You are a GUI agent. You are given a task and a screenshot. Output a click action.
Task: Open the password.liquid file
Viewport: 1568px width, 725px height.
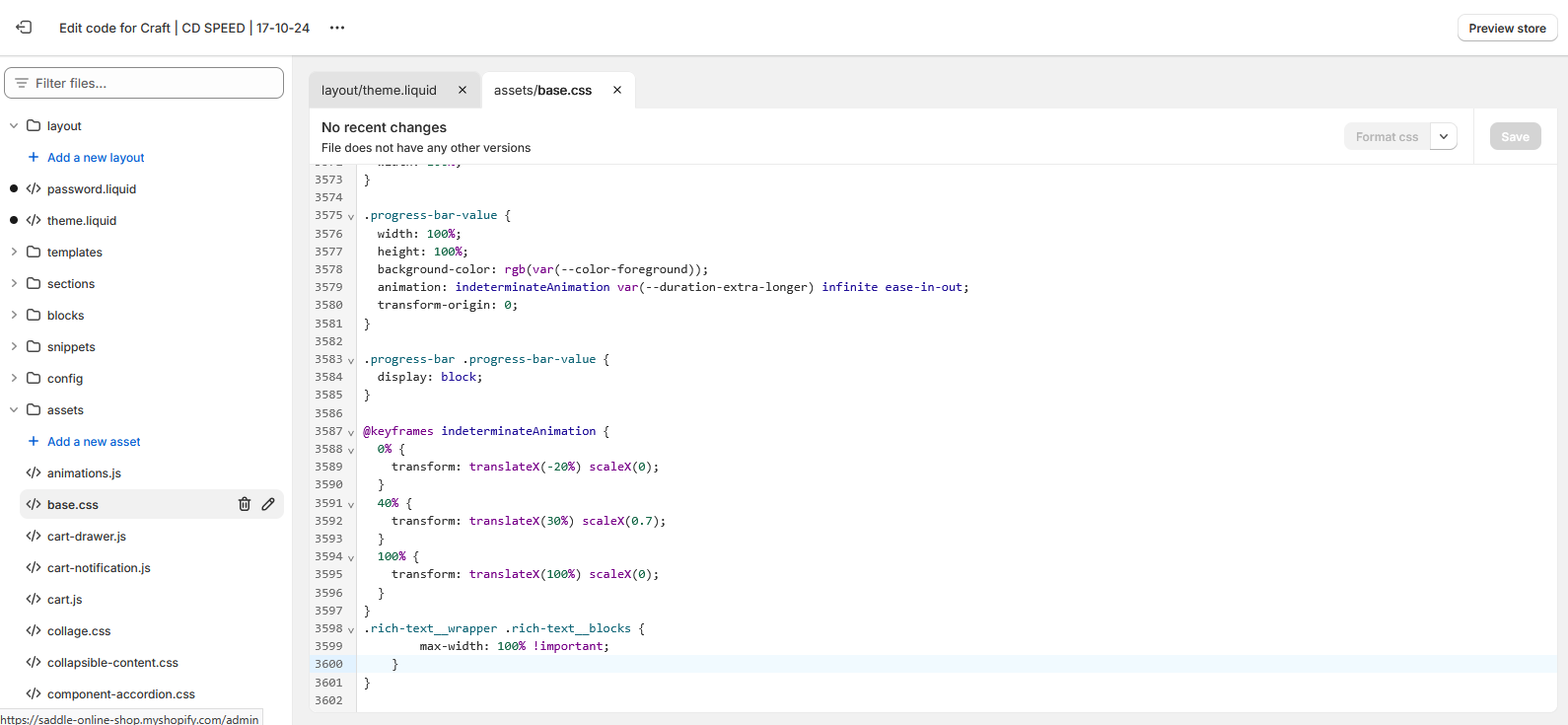point(92,188)
